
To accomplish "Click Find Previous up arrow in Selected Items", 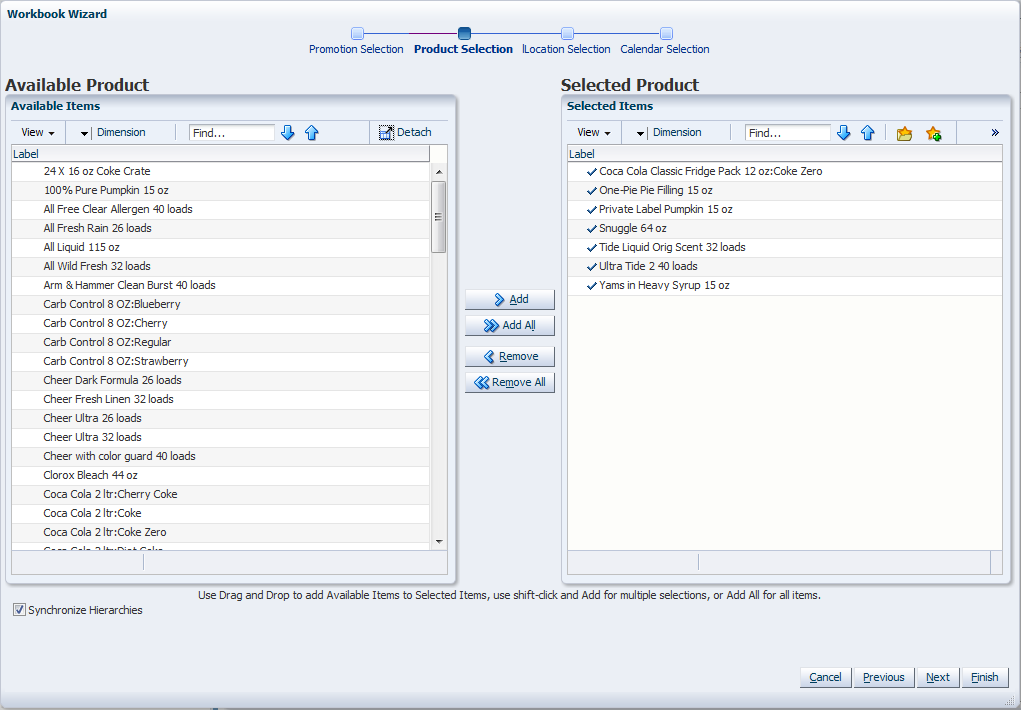I will (x=868, y=133).
